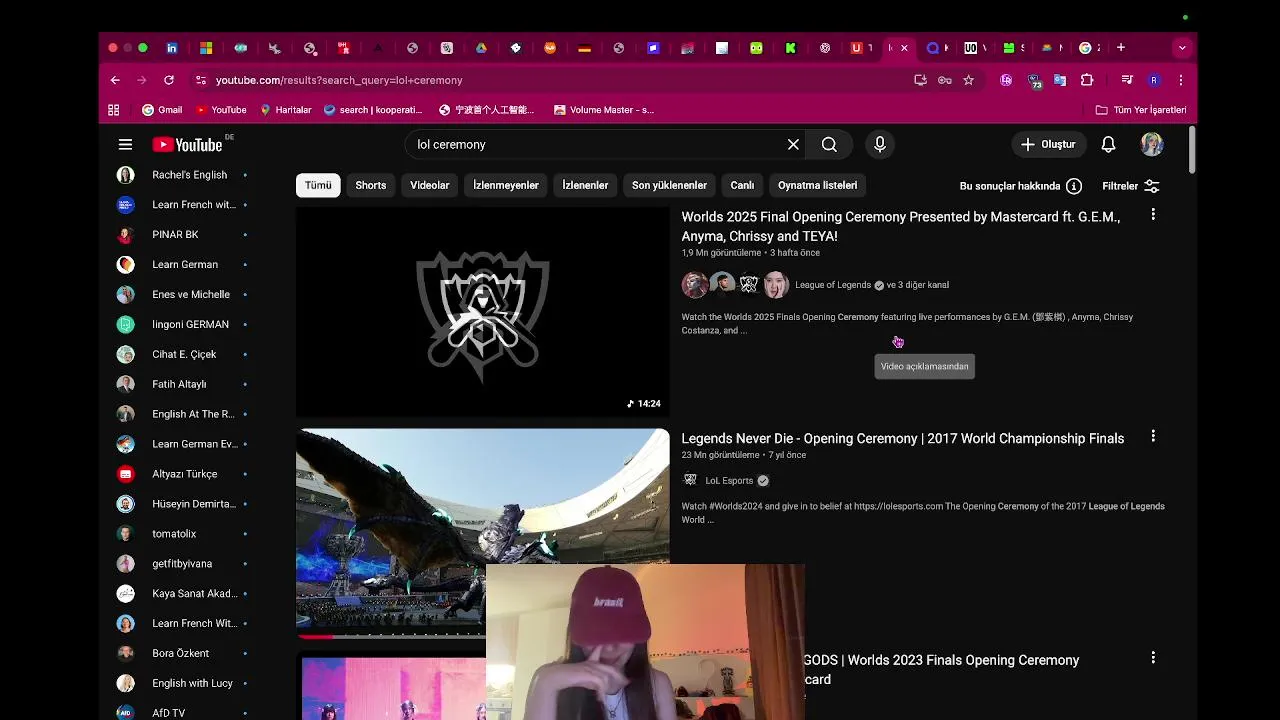1280x720 pixels.
Task: Select the Tümü filter chip
Action: click(318, 185)
